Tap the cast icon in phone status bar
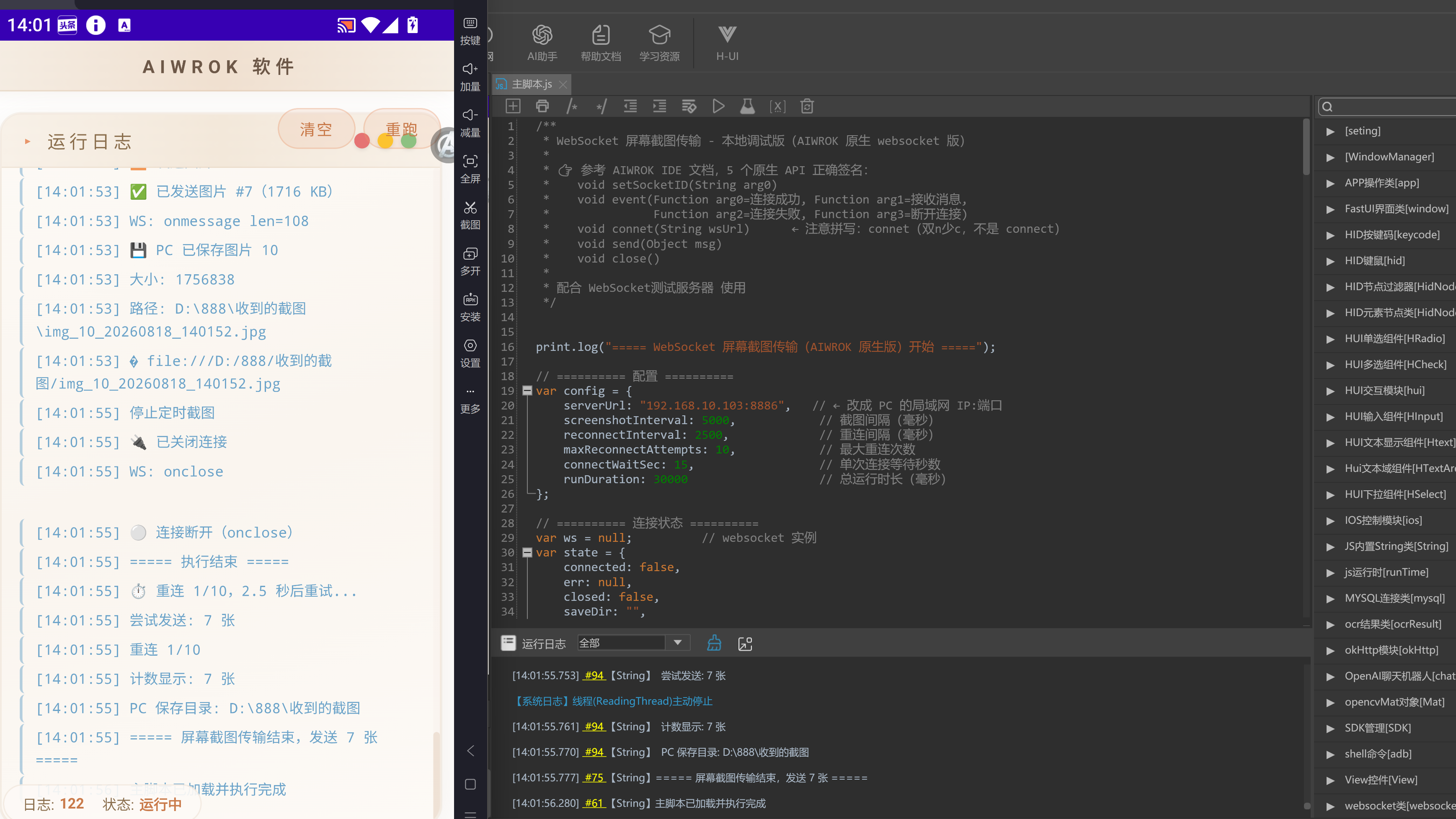 click(x=346, y=26)
